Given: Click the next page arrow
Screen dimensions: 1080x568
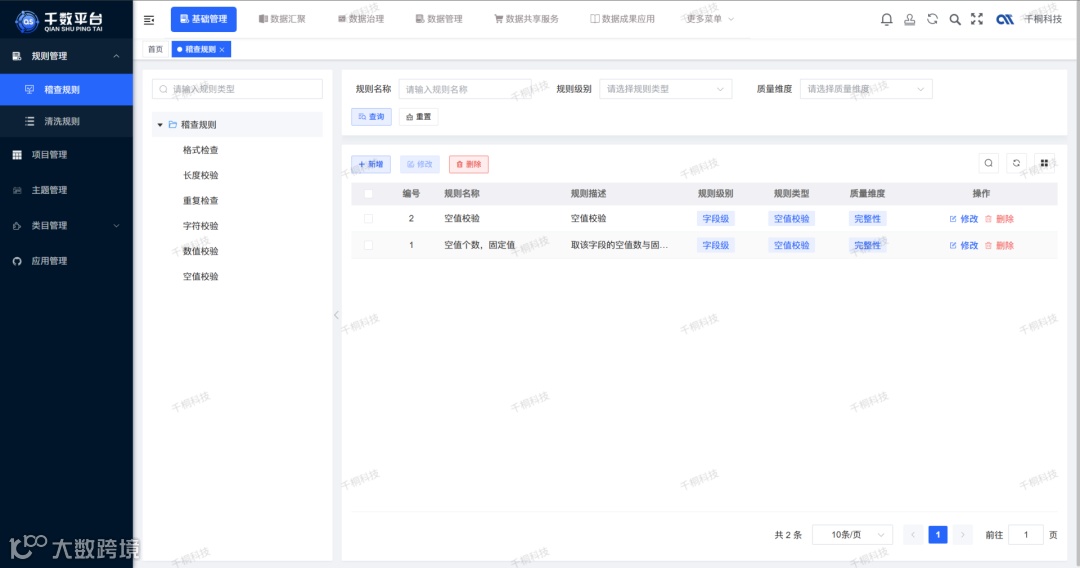Looking at the screenshot, I should click(x=962, y=535).
